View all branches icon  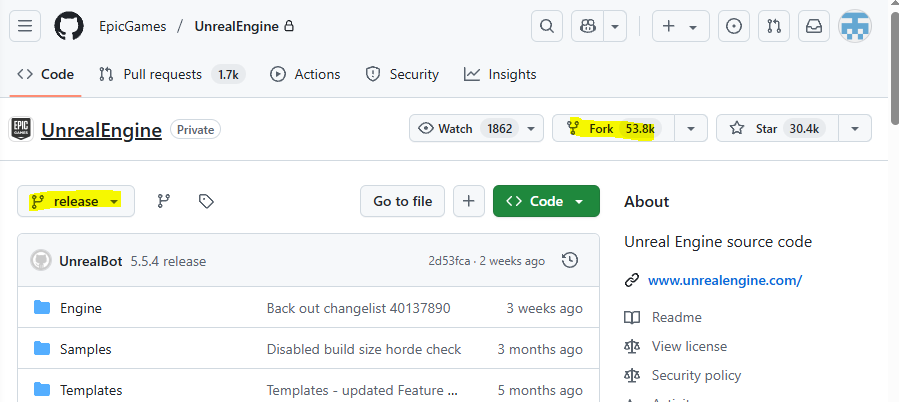[x=164, y=201]
